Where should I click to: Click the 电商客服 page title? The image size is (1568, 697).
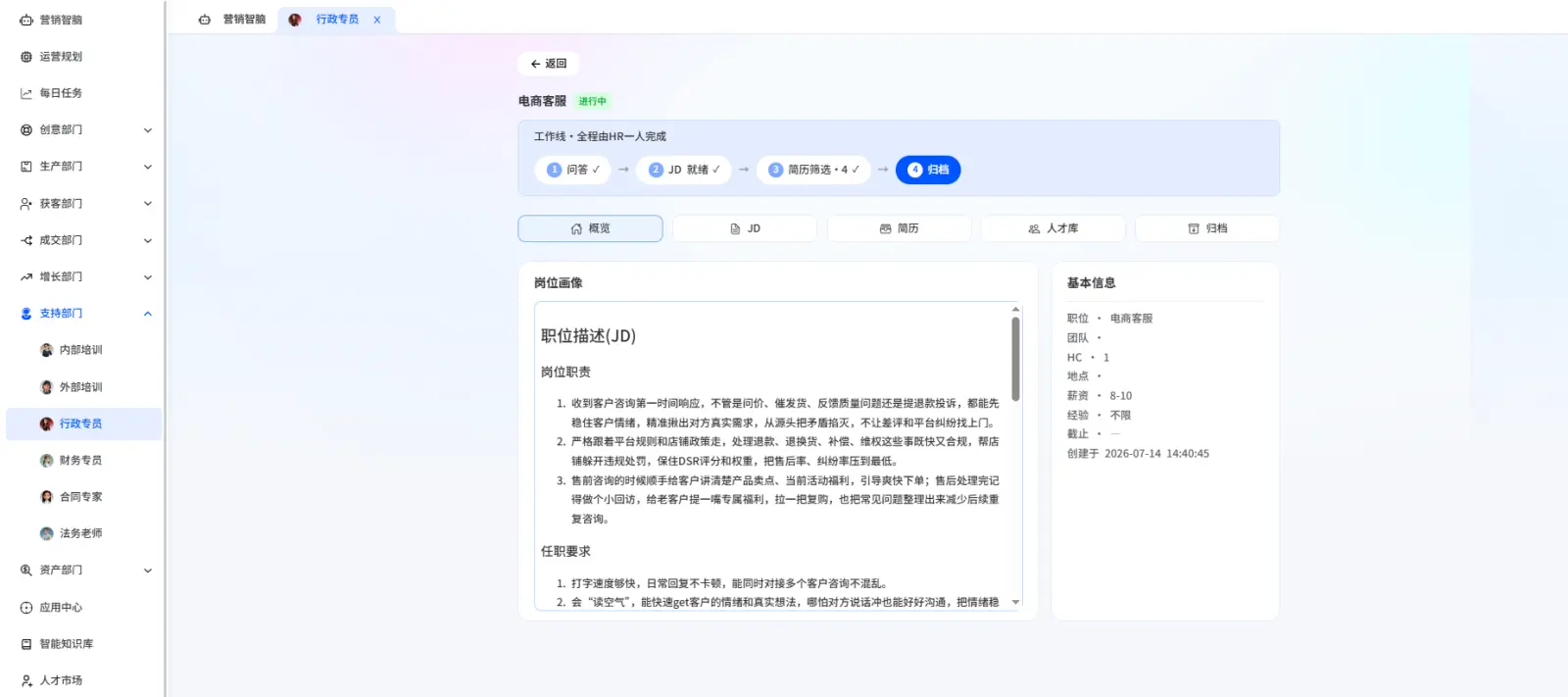[x=542, y=101]
